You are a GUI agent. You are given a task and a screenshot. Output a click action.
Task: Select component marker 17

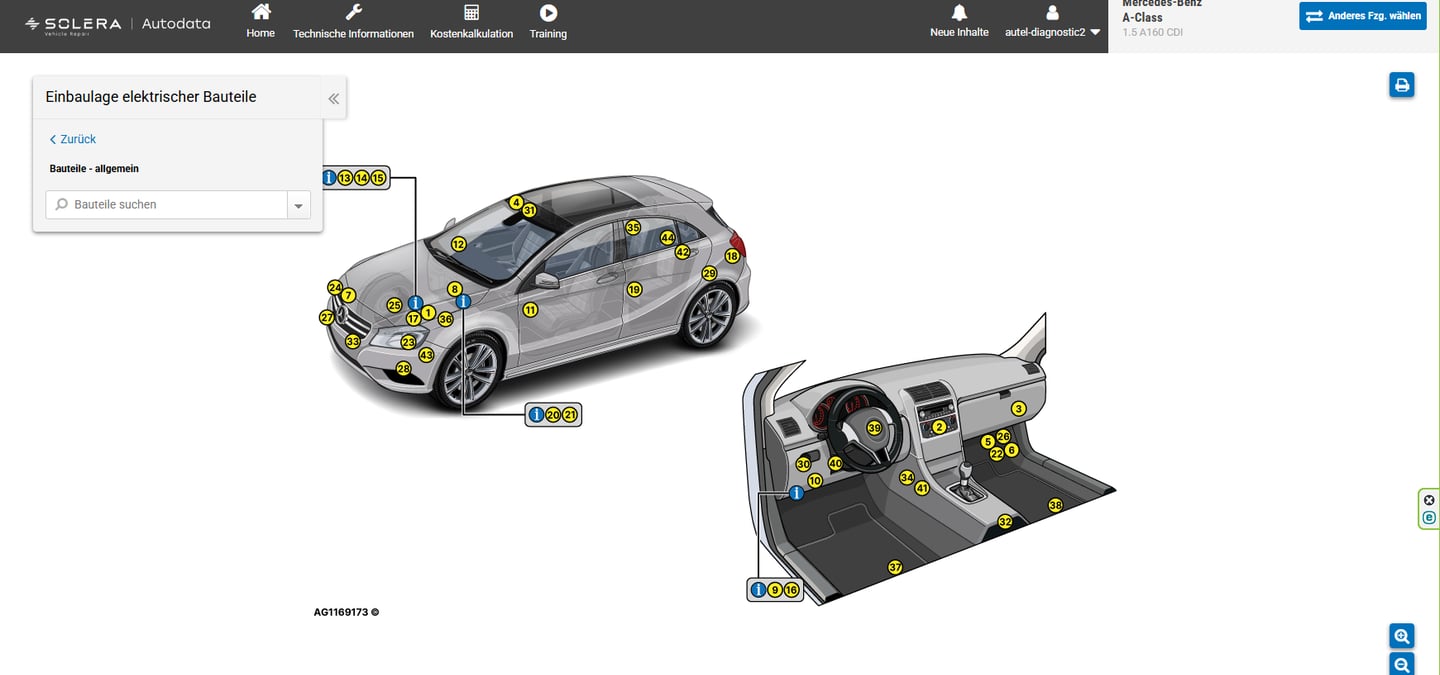(413, 319)
